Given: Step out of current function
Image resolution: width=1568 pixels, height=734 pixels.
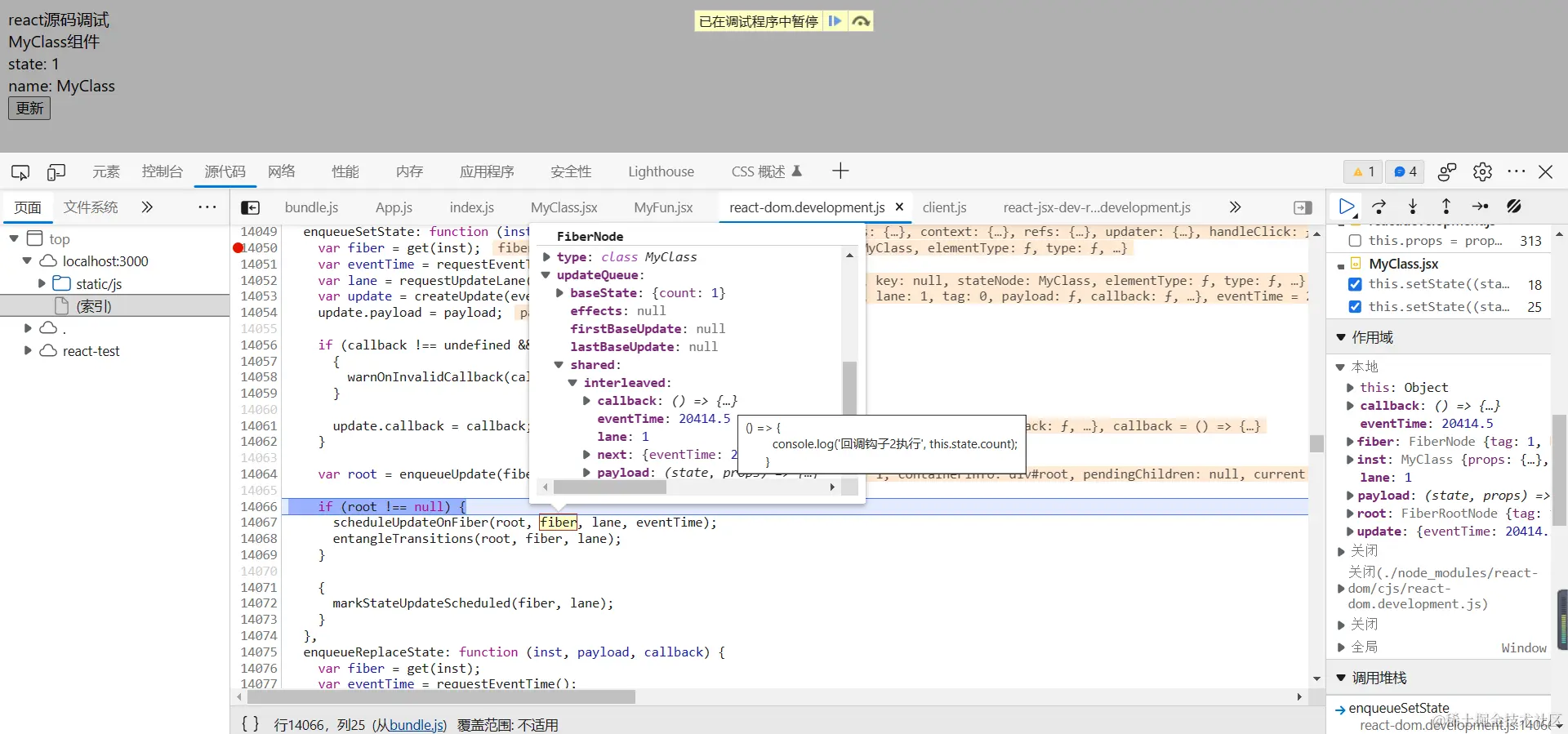Looking at the screenshot, I should [x=1446, y=207].
